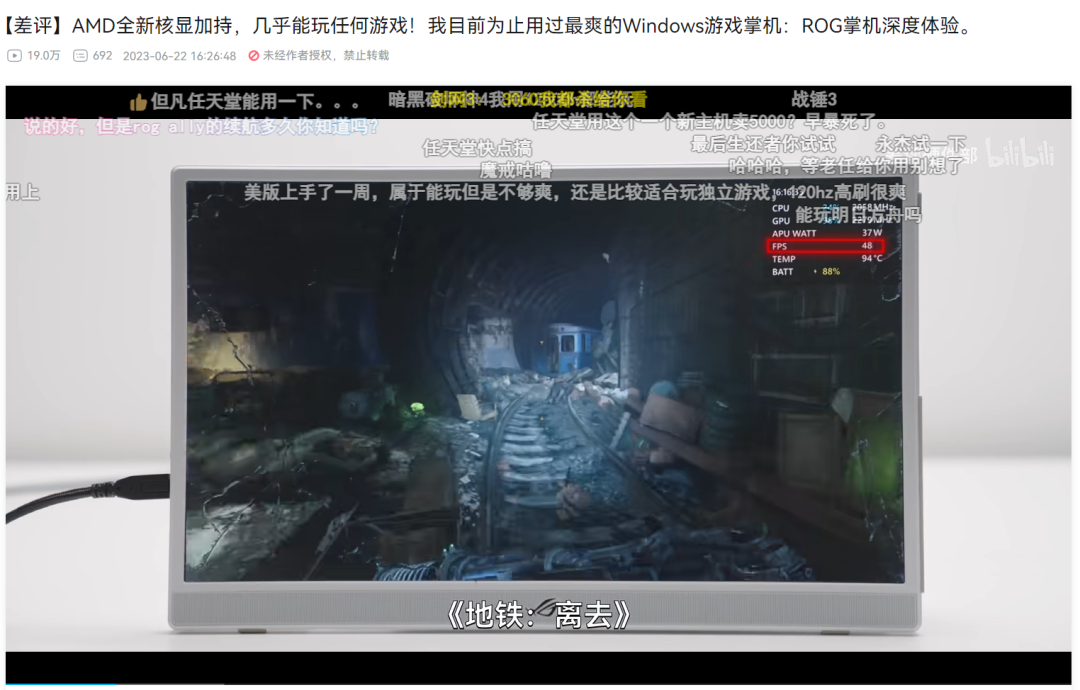The height and width of the screenshot is (690, 1080).
Task: Click the TEMP 94°C overlay reading
Action: coord(826,259)
